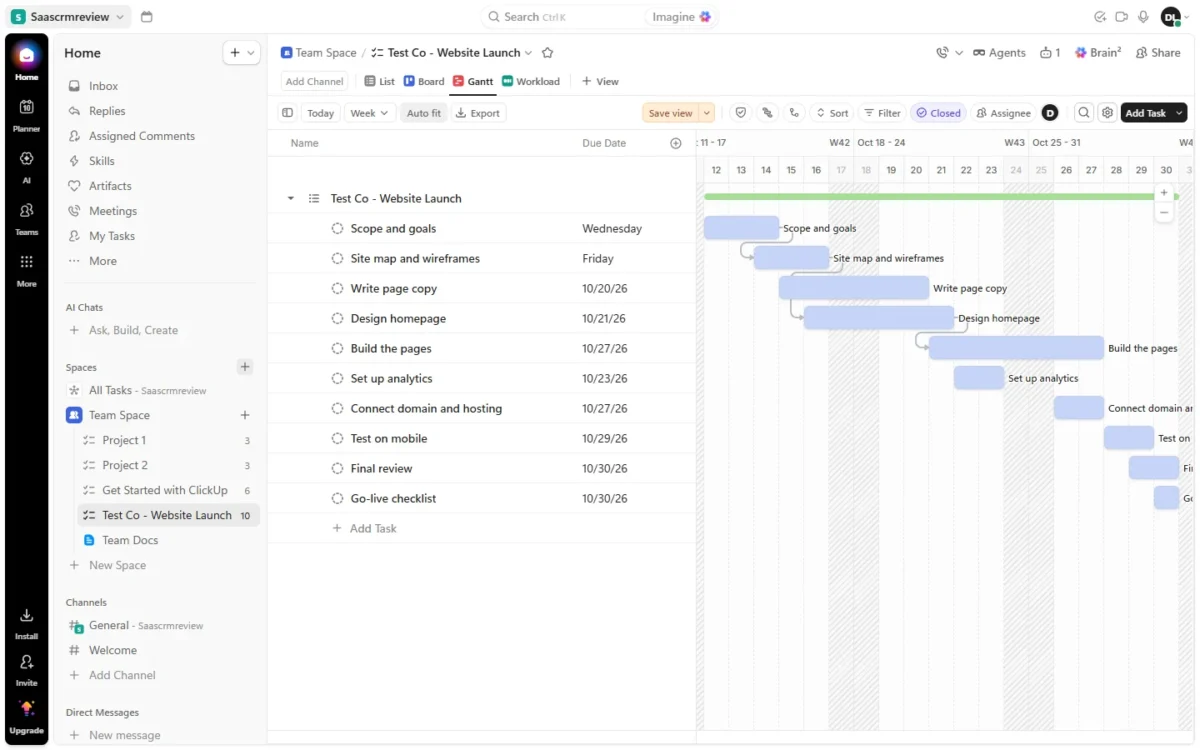Toggle status circle for Write page copy
The width and height of the screenshot is (1200, 750).
pyautogui.click(x=338, y=288)
